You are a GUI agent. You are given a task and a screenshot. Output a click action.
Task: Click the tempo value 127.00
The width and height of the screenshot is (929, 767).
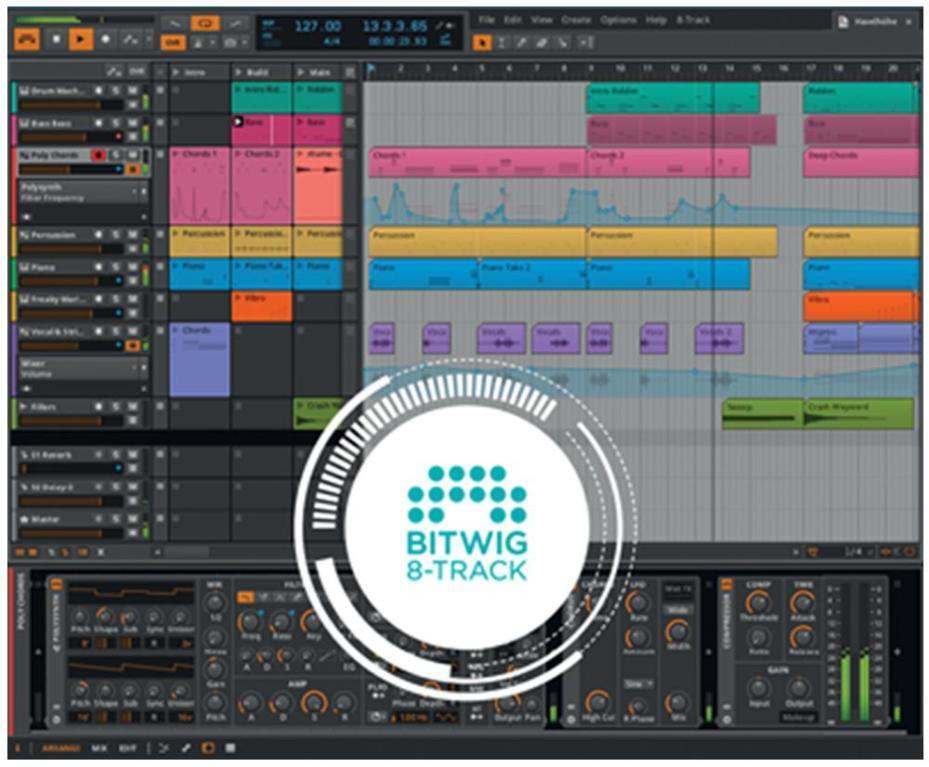pos(318,26)
